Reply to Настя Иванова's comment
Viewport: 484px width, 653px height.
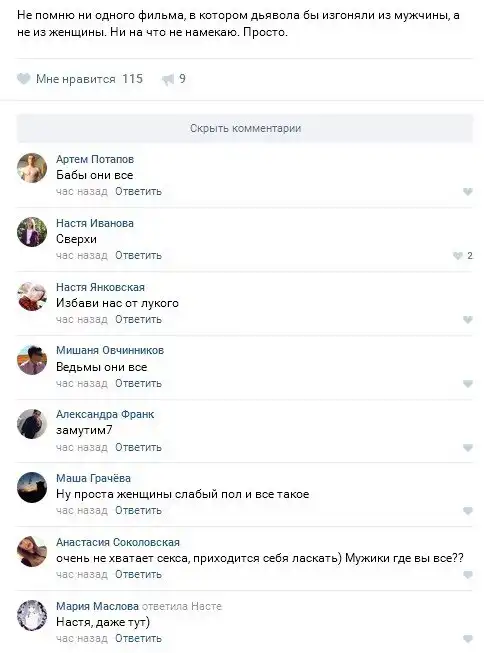tap(138, 255)
